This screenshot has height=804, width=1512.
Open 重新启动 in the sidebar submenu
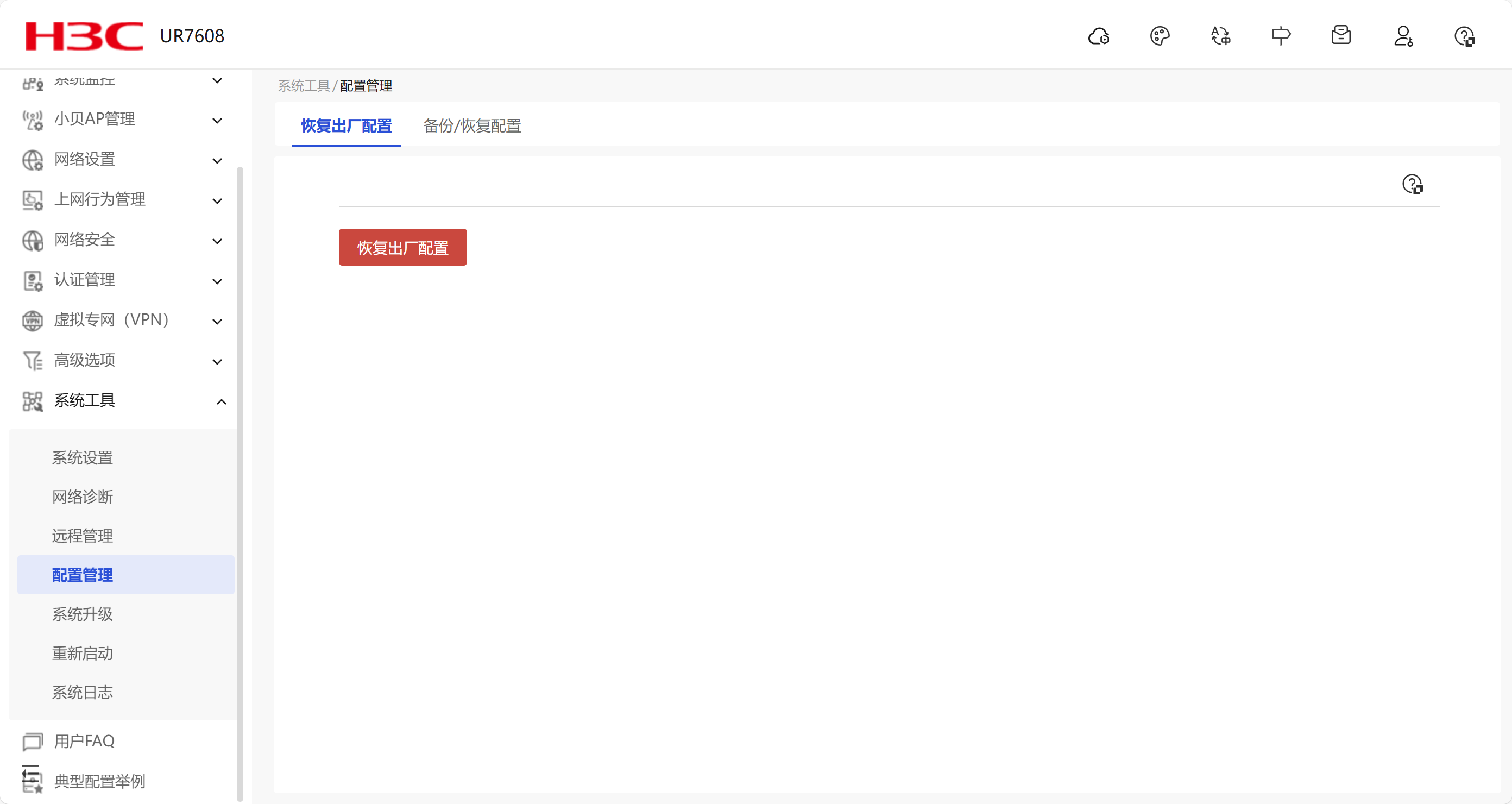coord(82,653)
